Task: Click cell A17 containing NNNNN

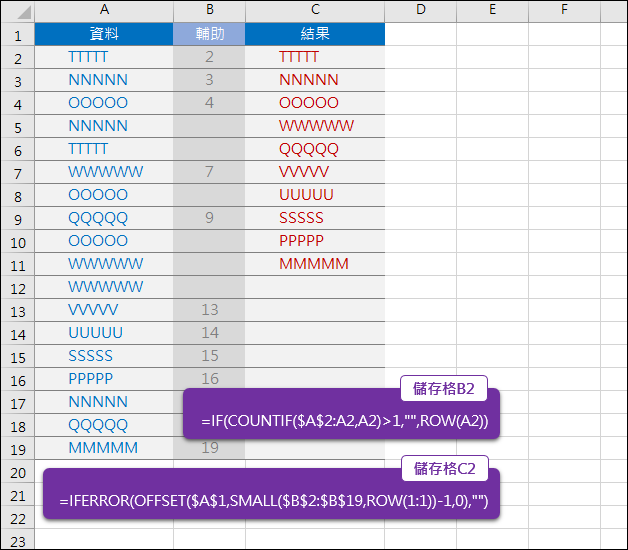Action: click(x=104, y=402)
